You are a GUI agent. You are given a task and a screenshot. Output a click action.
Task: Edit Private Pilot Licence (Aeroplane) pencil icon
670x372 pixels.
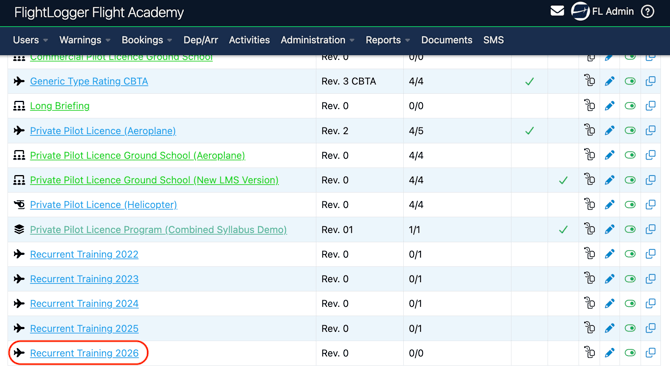point(609,130)
